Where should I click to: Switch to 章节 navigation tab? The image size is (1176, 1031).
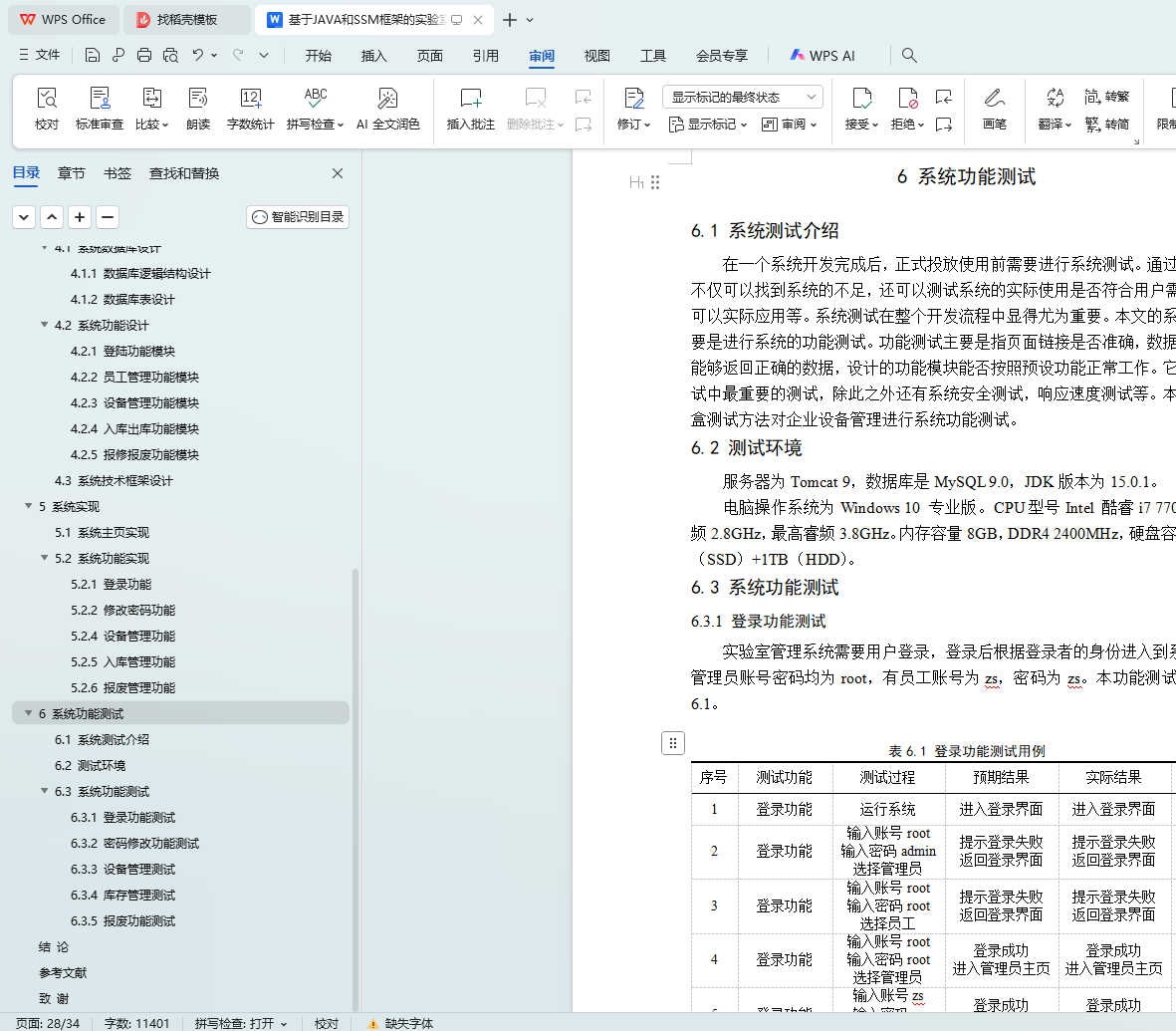click(x=72, y=173)
